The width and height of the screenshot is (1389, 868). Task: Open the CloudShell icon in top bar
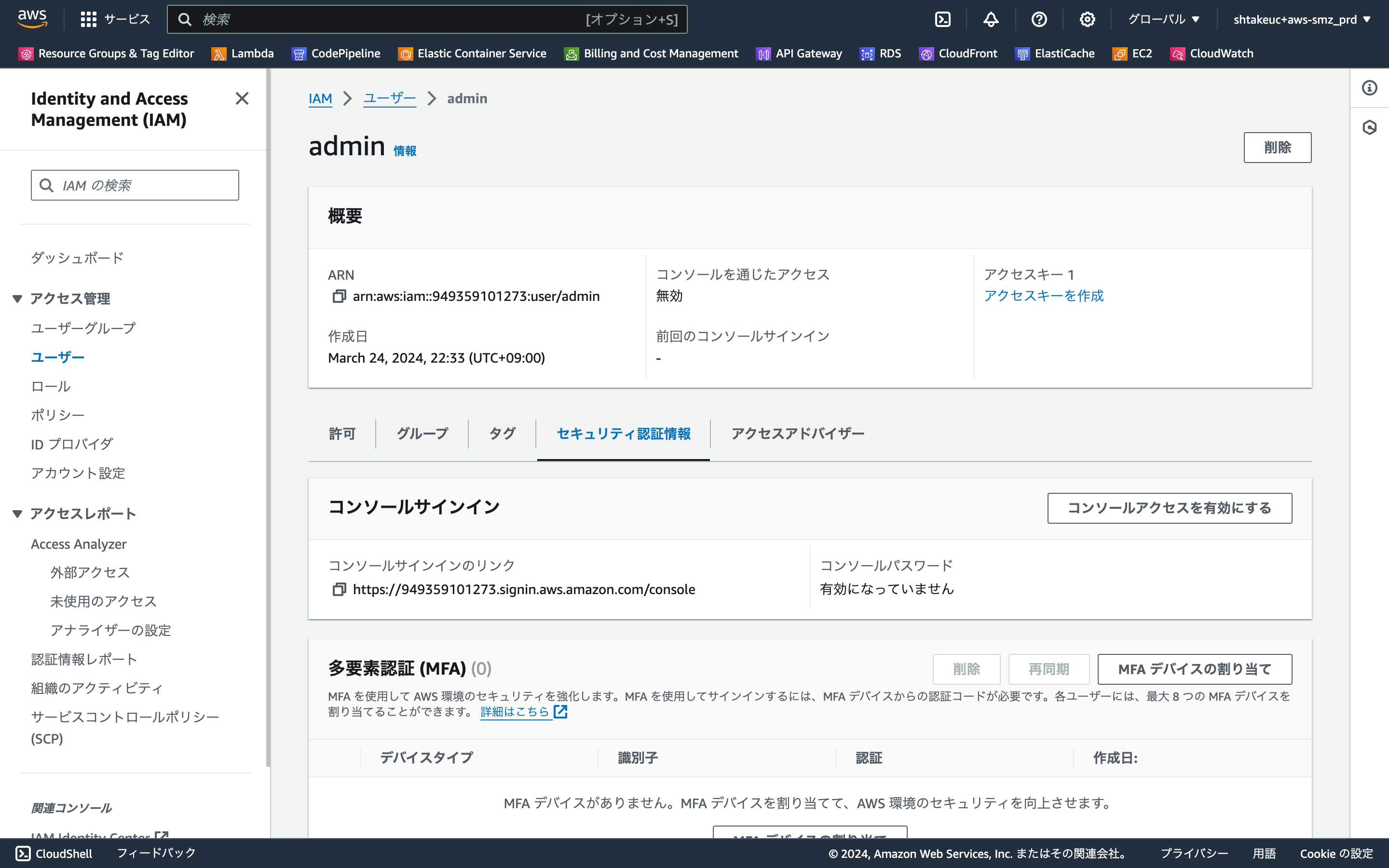(942, 19)
